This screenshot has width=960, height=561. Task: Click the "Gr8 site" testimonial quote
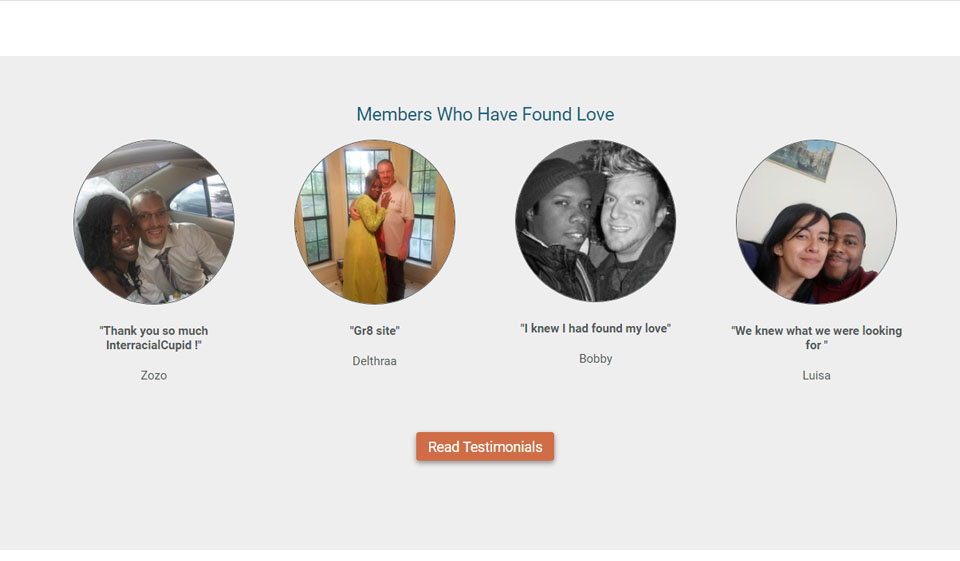[x=375, y=331]
